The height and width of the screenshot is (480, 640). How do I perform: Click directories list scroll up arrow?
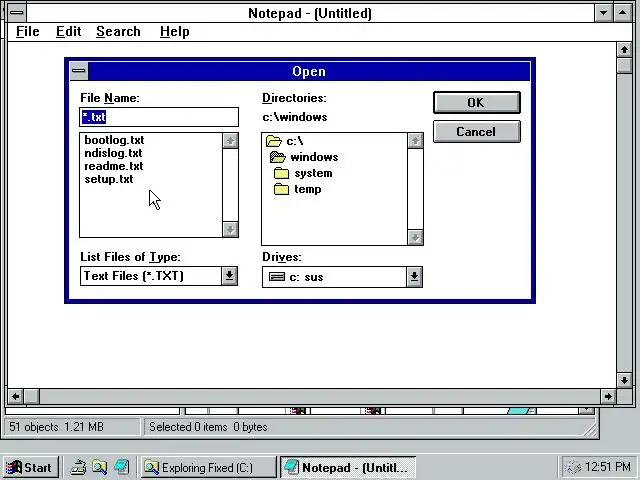click(x=415, y=141)
